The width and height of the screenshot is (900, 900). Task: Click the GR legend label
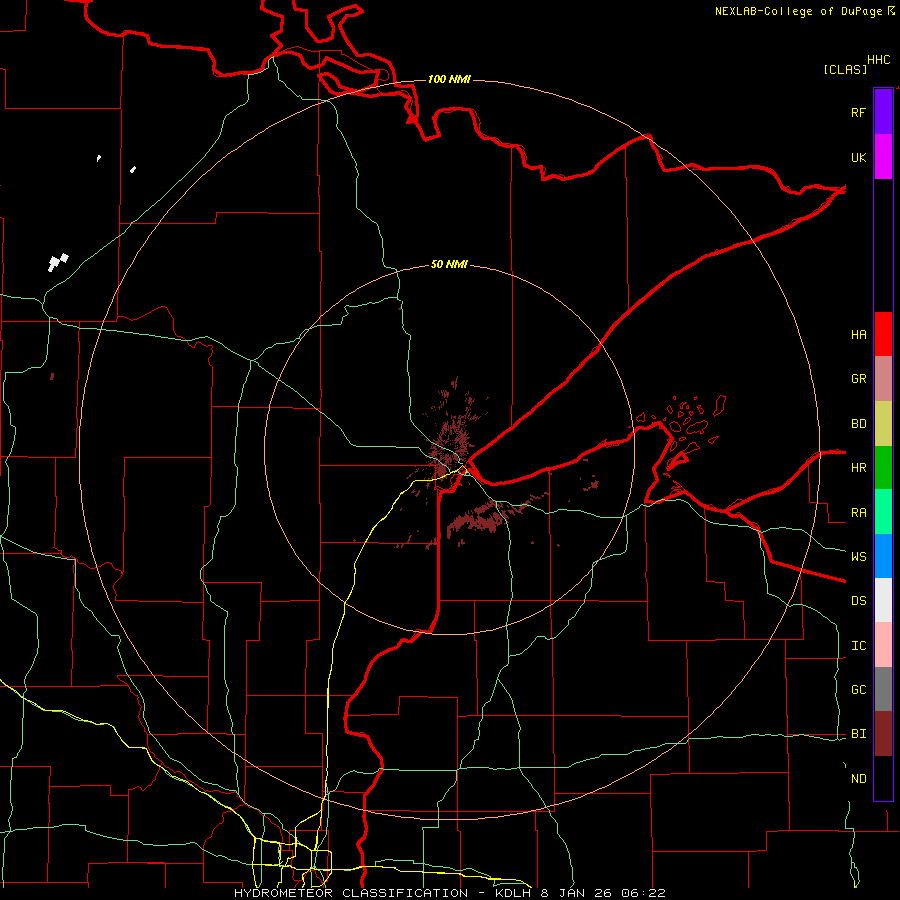click(x=858, y=379)
